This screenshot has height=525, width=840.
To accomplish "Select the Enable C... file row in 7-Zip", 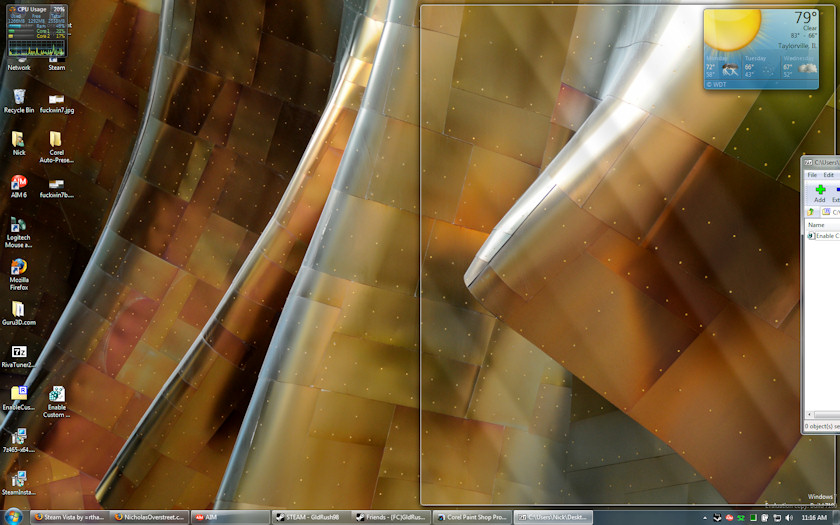I will 823,236.
